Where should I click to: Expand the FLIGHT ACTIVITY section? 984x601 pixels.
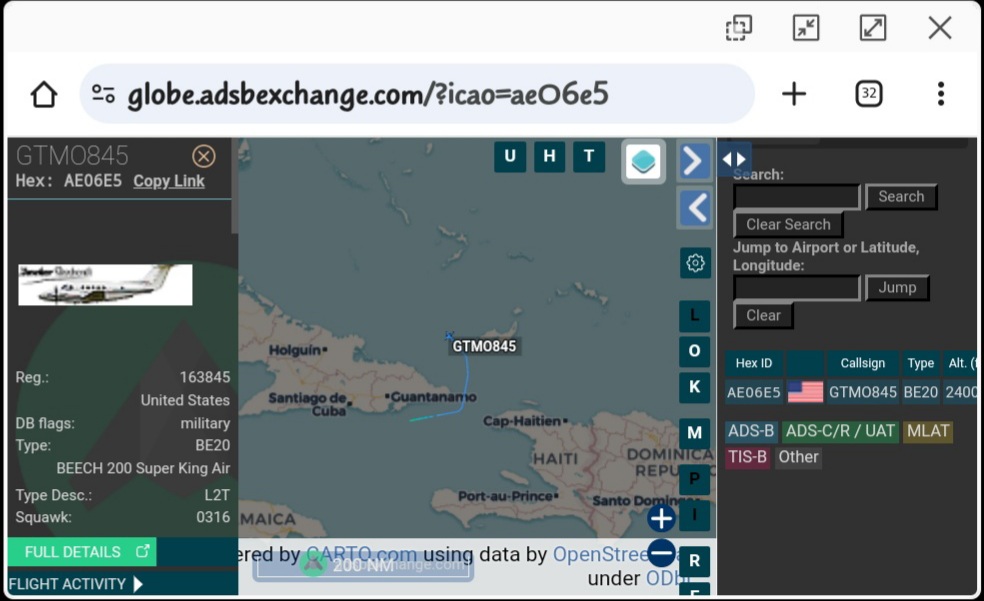(76, 584)
